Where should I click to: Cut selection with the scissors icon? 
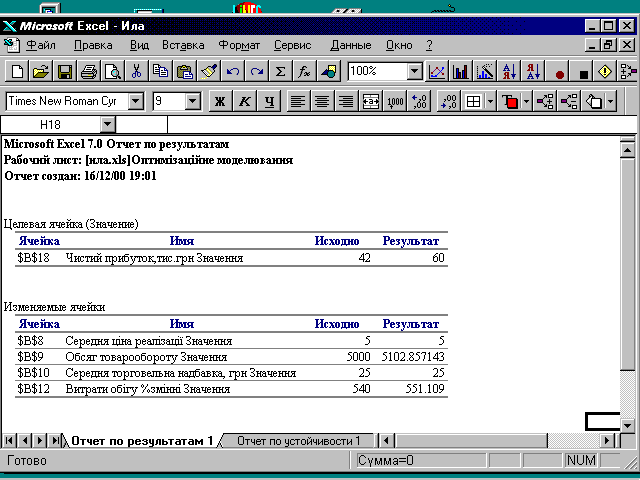137,72
